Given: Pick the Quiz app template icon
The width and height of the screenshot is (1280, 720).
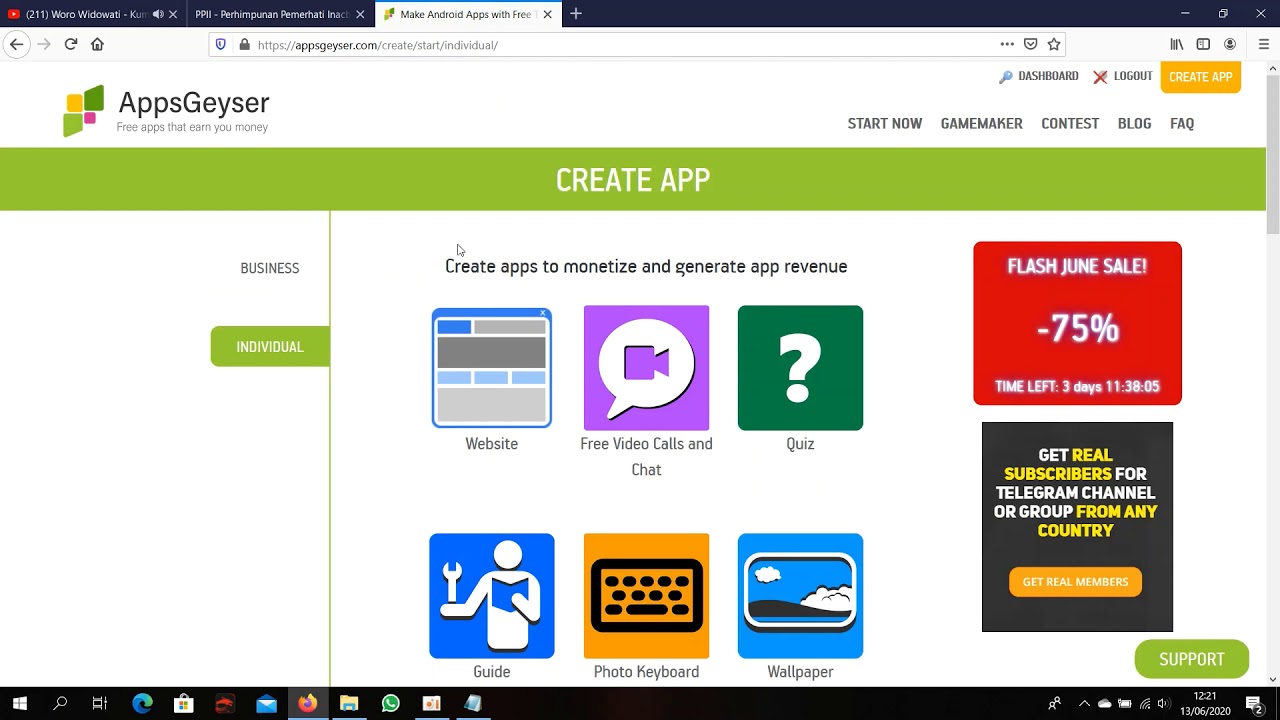Looking at the screenshot, I should pos(800,368).
